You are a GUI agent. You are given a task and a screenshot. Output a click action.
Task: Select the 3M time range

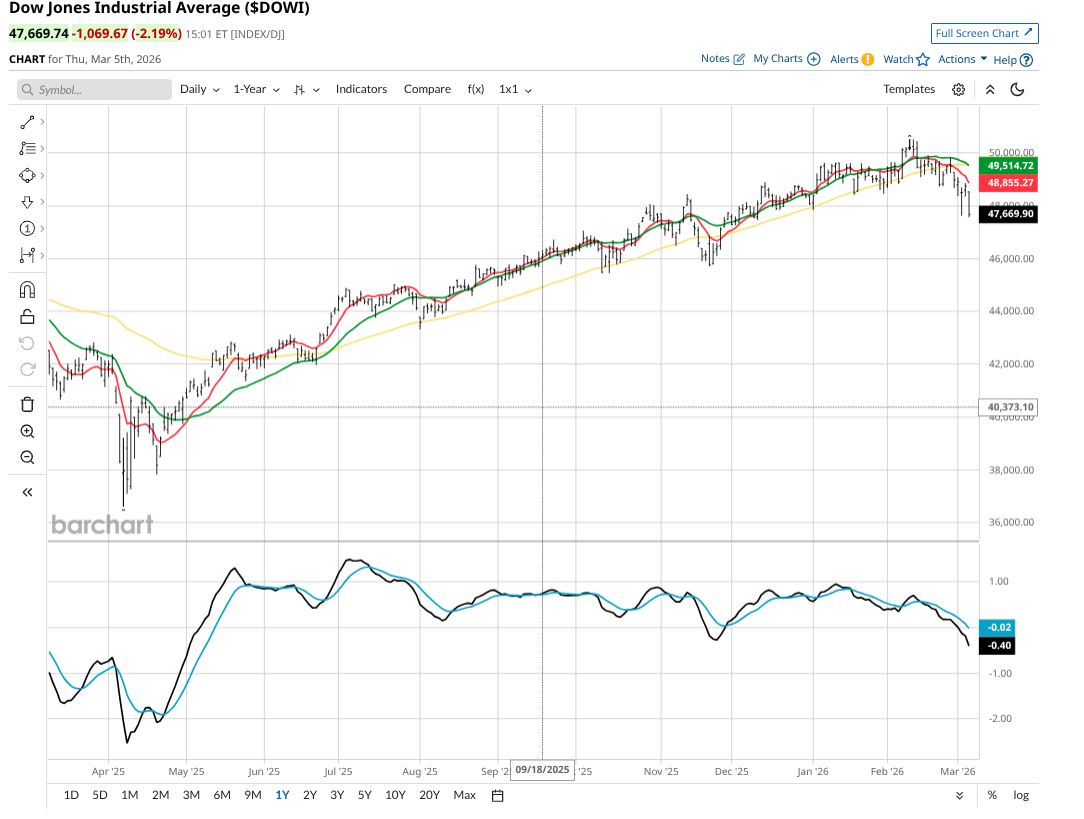191,796
